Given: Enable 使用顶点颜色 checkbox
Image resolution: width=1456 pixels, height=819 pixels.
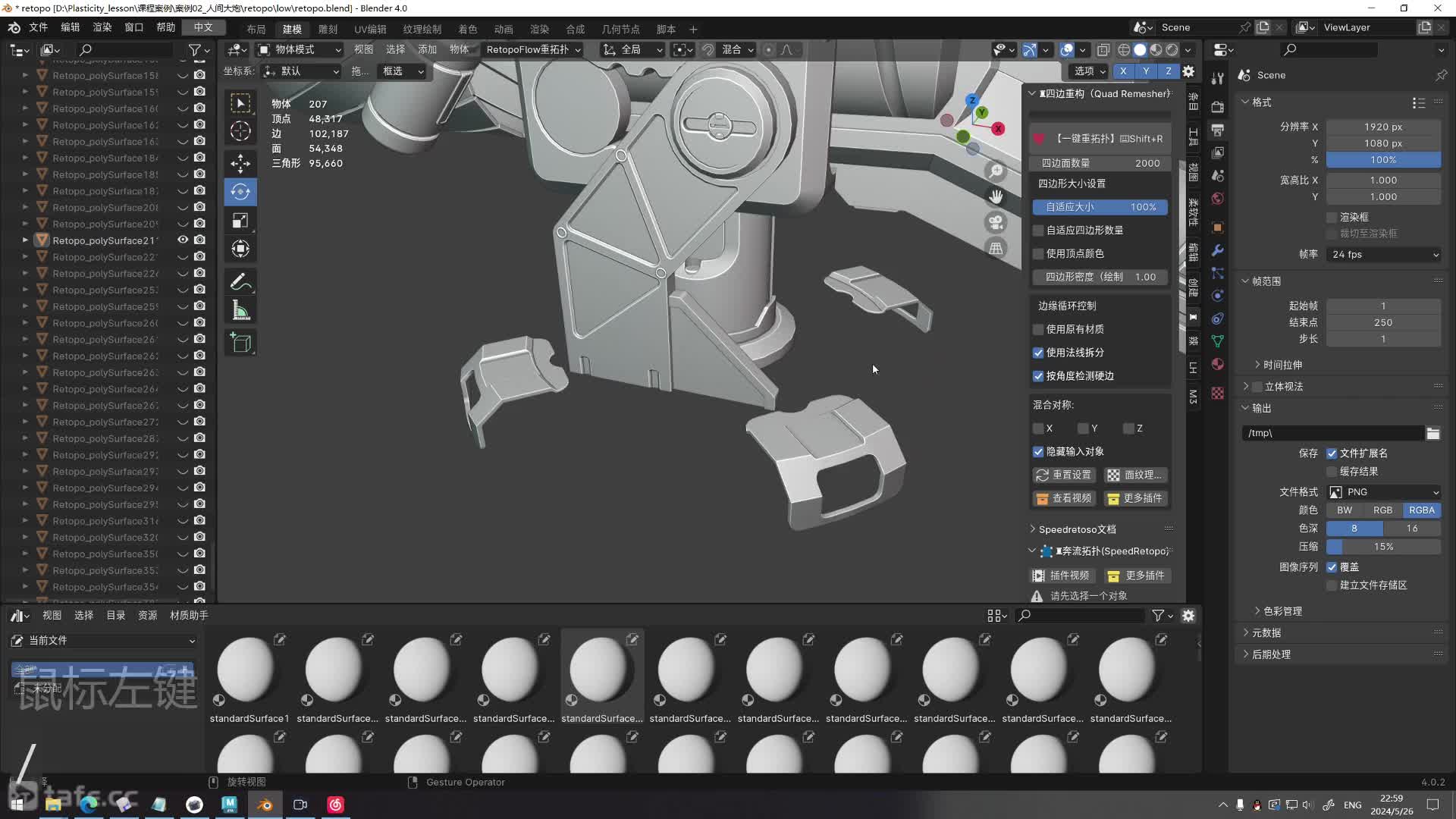Looking at the screenshot, I should [1038, 253].
